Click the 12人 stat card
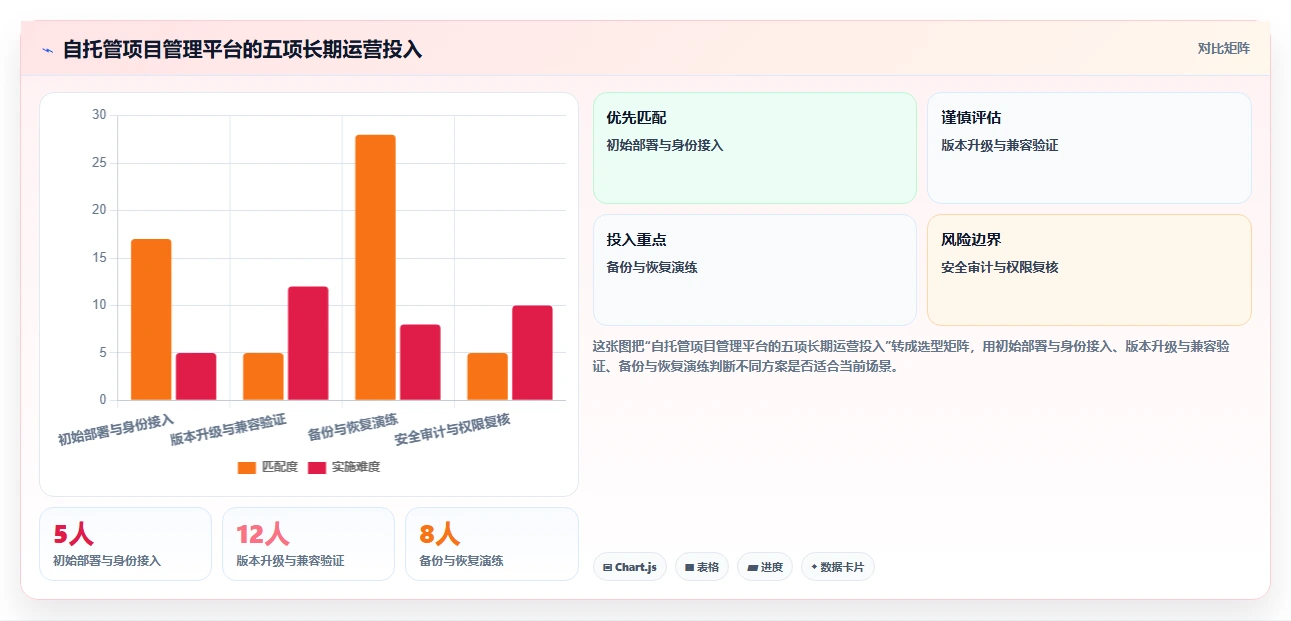 (308, 544)
